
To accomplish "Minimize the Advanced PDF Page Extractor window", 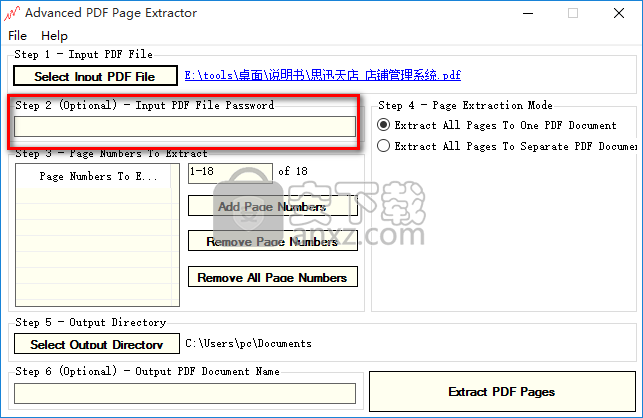I will [x=528, y=13].
